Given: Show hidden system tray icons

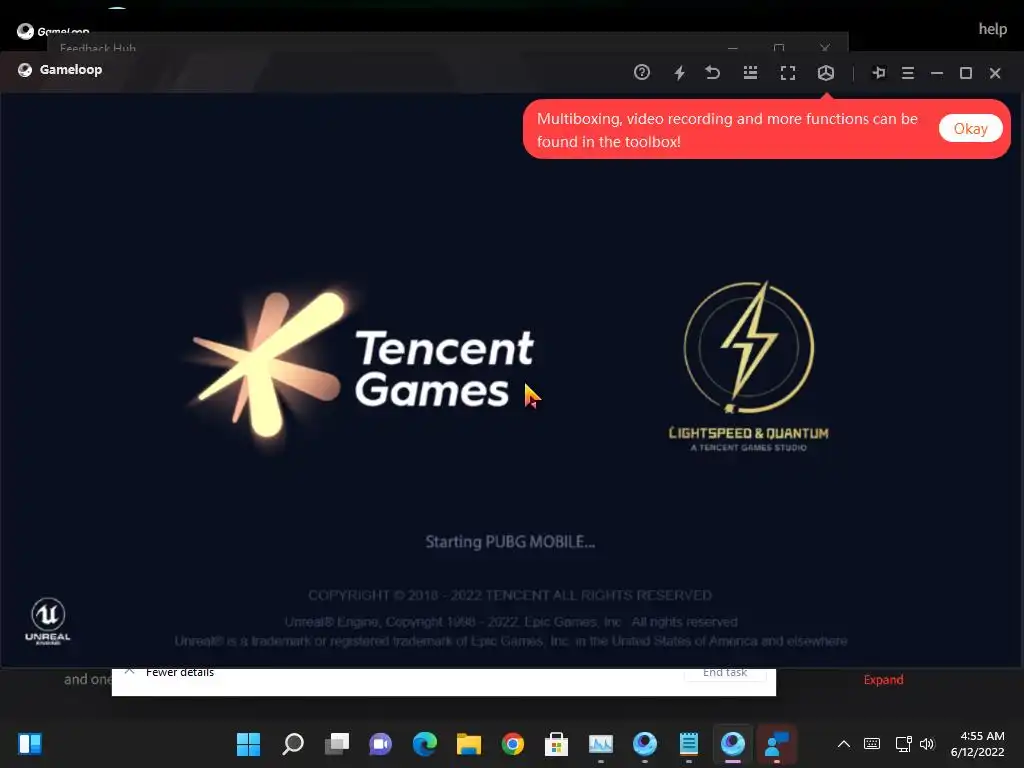Looking at the screenshot, I should 844,744.
